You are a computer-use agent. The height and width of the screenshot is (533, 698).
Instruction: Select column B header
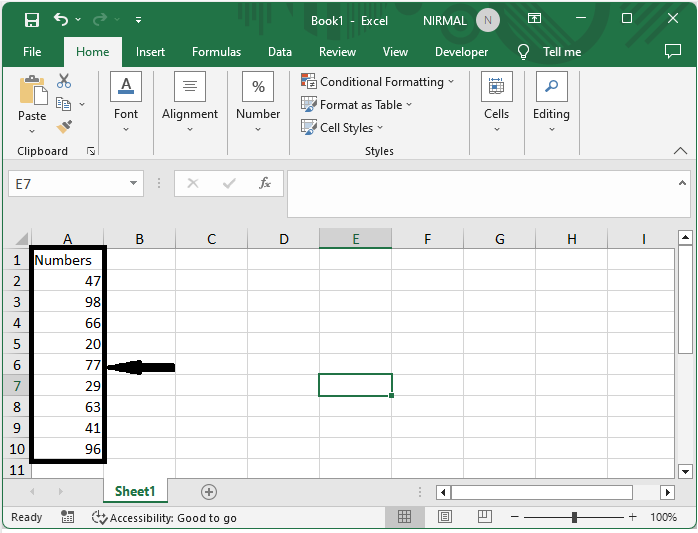coord(139,239)
